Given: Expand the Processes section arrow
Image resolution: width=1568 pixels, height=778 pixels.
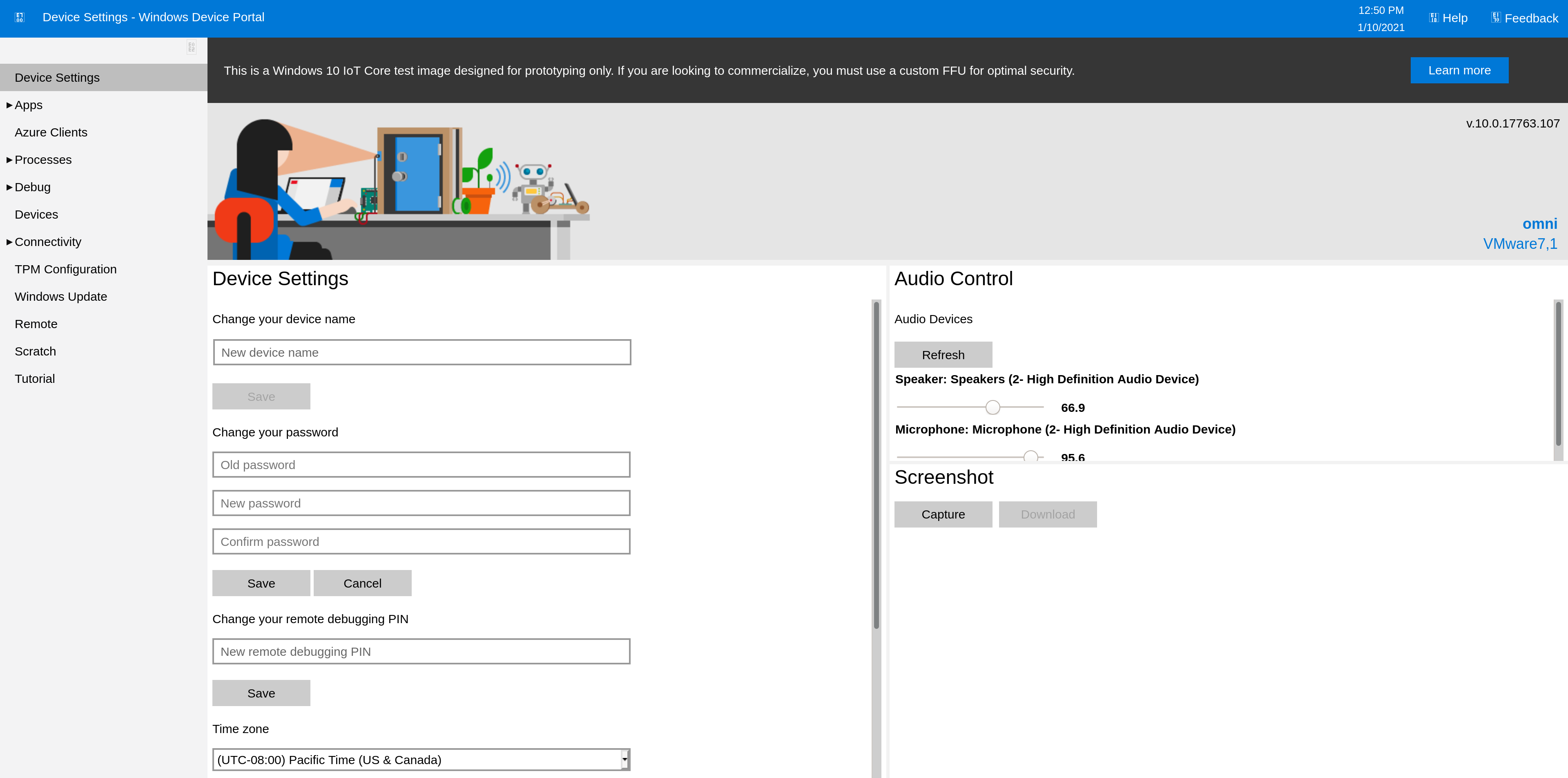Looking at the screenshot, I should tap(9, 160).
